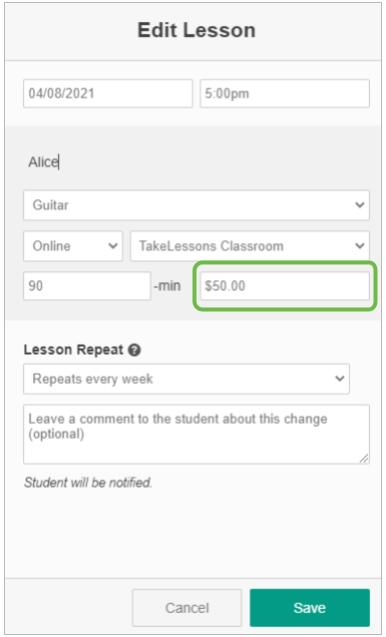This screenshot has width=386, height=637.
Task: Click the chevron arrow of the Guitar selector
Action: 360,205
